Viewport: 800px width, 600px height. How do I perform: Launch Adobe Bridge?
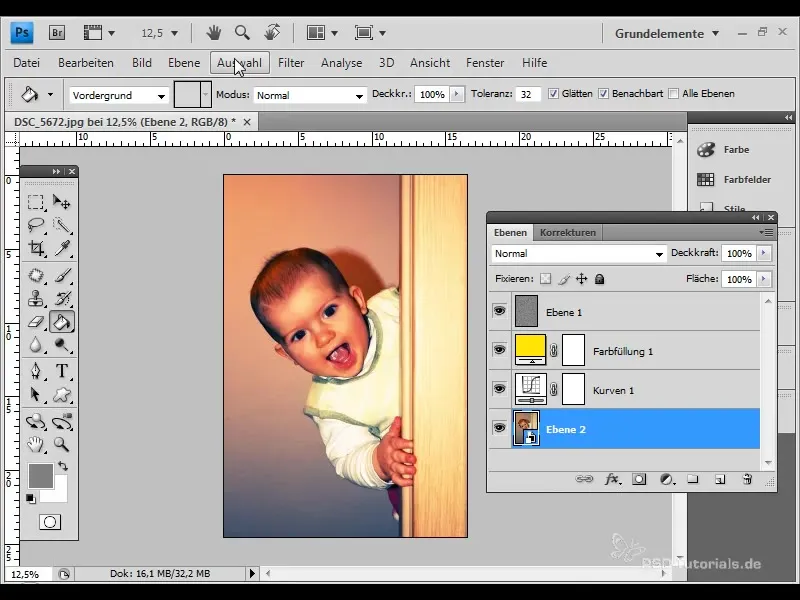tap(57, 33)
